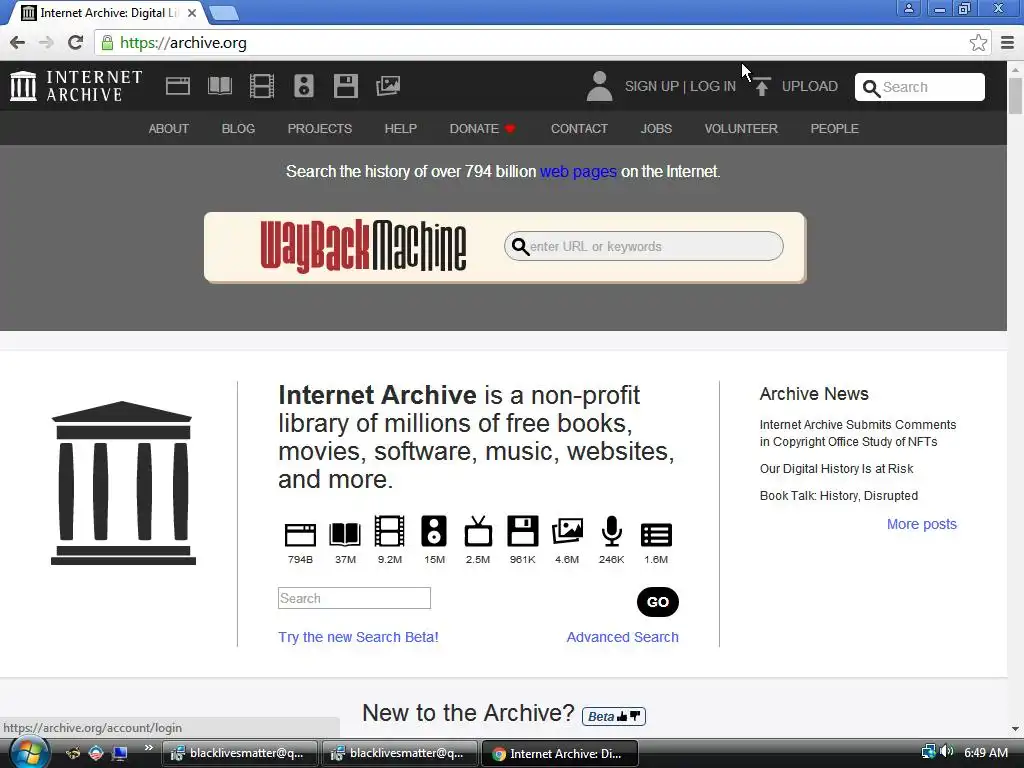1024x768 pixels.
Task: Open software icon labeled 961K
Action: tap(522, 531)
